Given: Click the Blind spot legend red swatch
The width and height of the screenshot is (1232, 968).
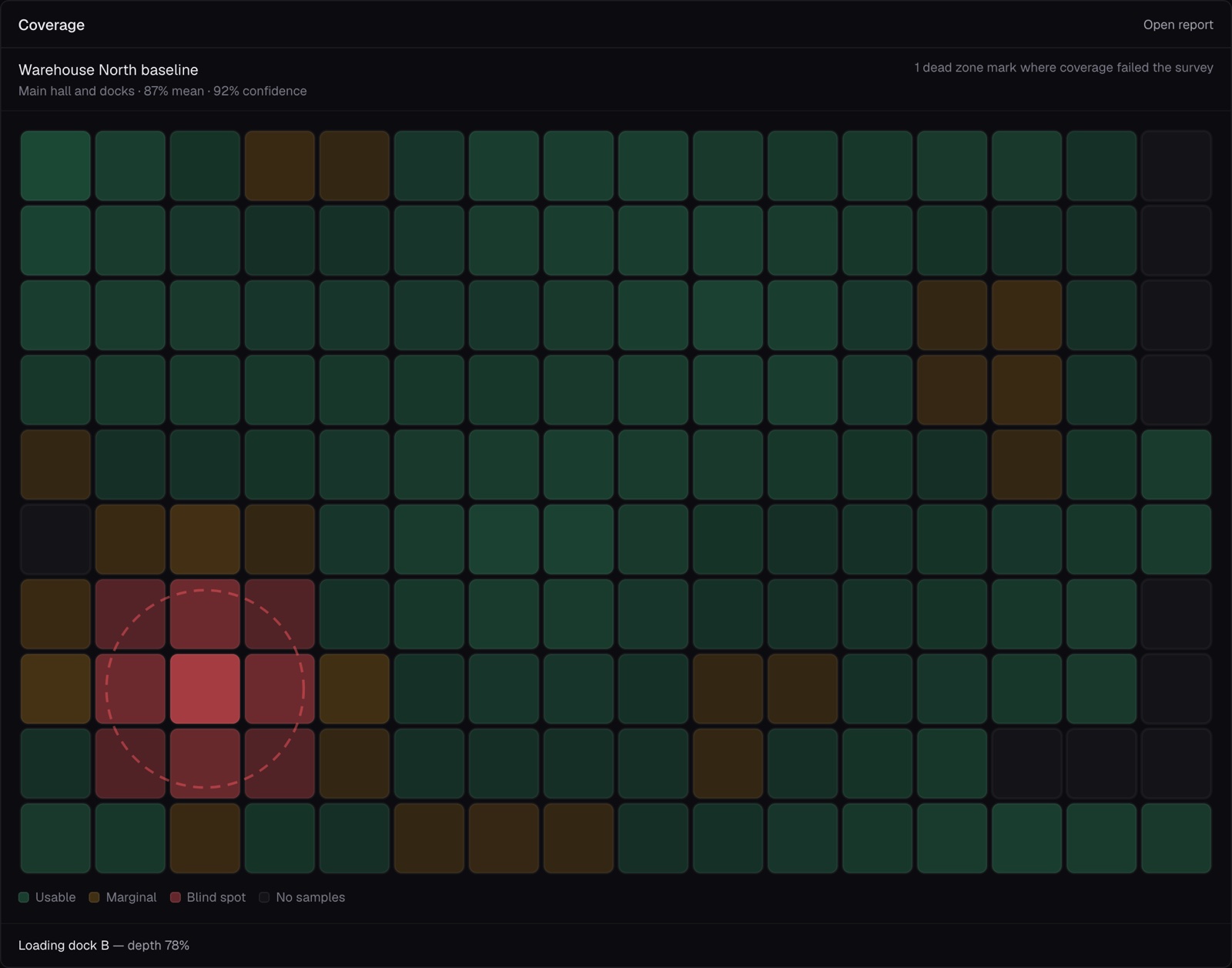Looking at the screenshot, I should (x=176, y=897).
